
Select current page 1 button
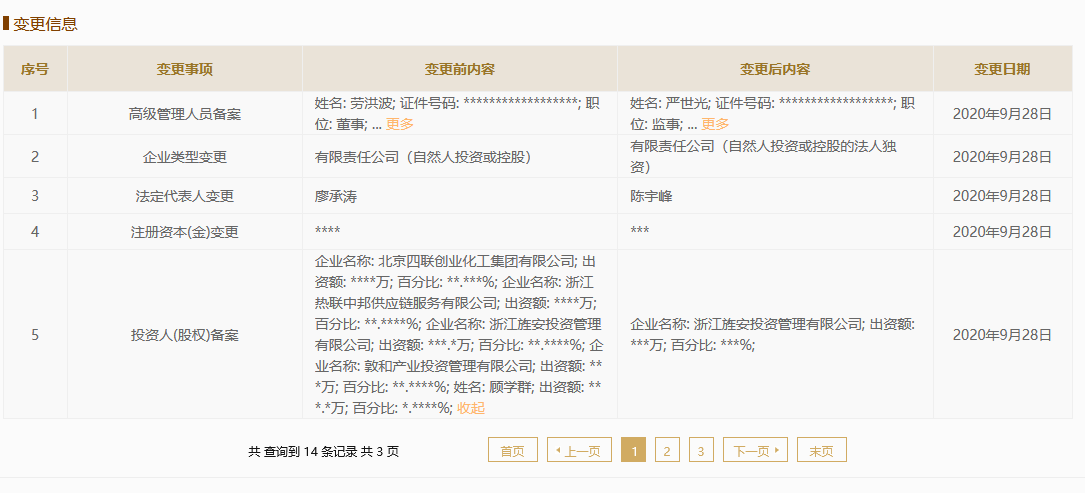[633, 451]
